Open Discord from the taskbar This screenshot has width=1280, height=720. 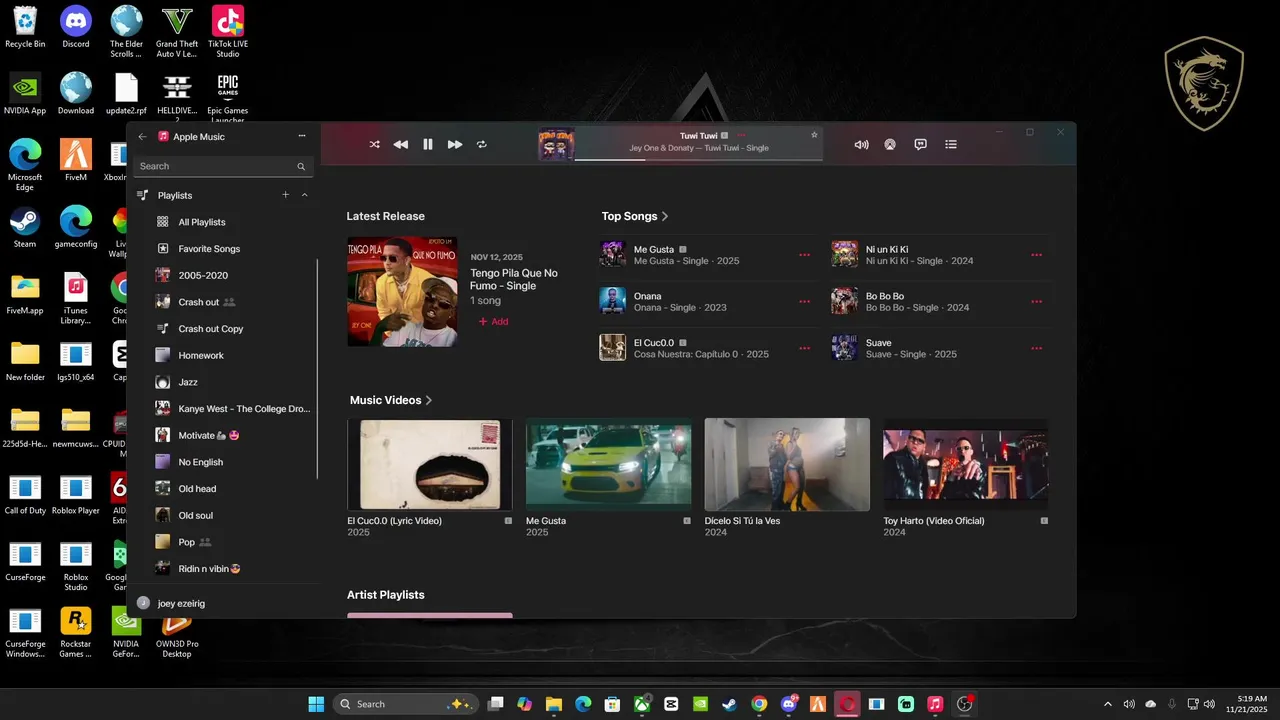coord(789,704)
